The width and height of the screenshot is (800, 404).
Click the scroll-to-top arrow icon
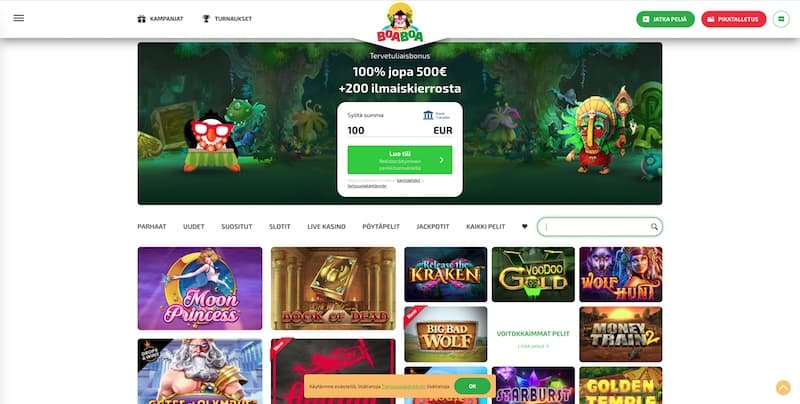click(783, 388)
